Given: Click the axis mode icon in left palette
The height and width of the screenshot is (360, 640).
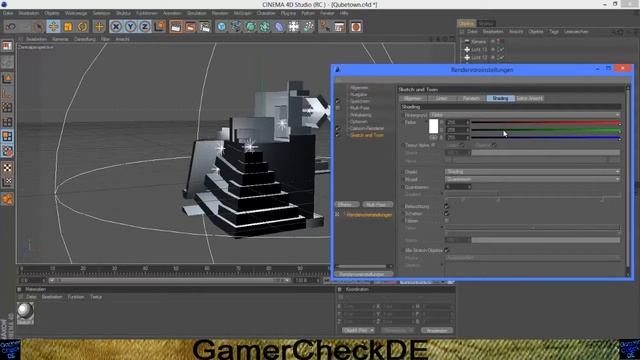Looking at the screenshot, I should (7, 93).
